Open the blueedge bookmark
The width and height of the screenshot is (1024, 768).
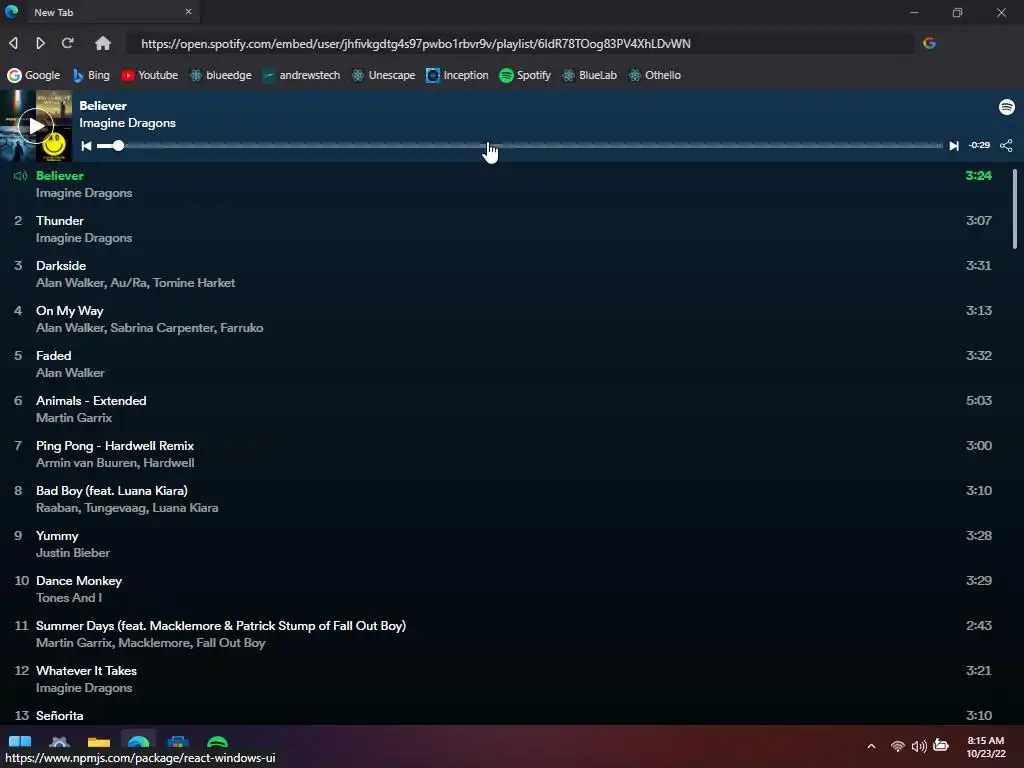pyautogui.click(x=221, y=75)
